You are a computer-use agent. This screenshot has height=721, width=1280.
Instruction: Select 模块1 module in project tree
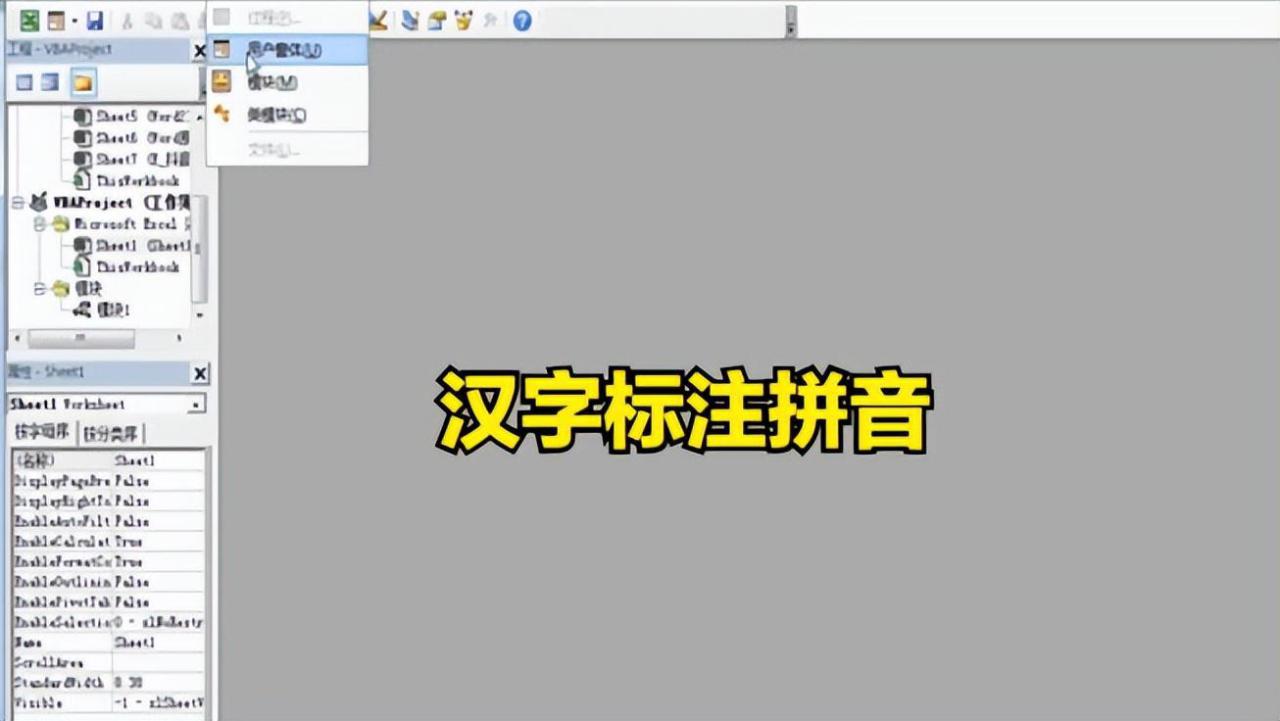point(103,310)
